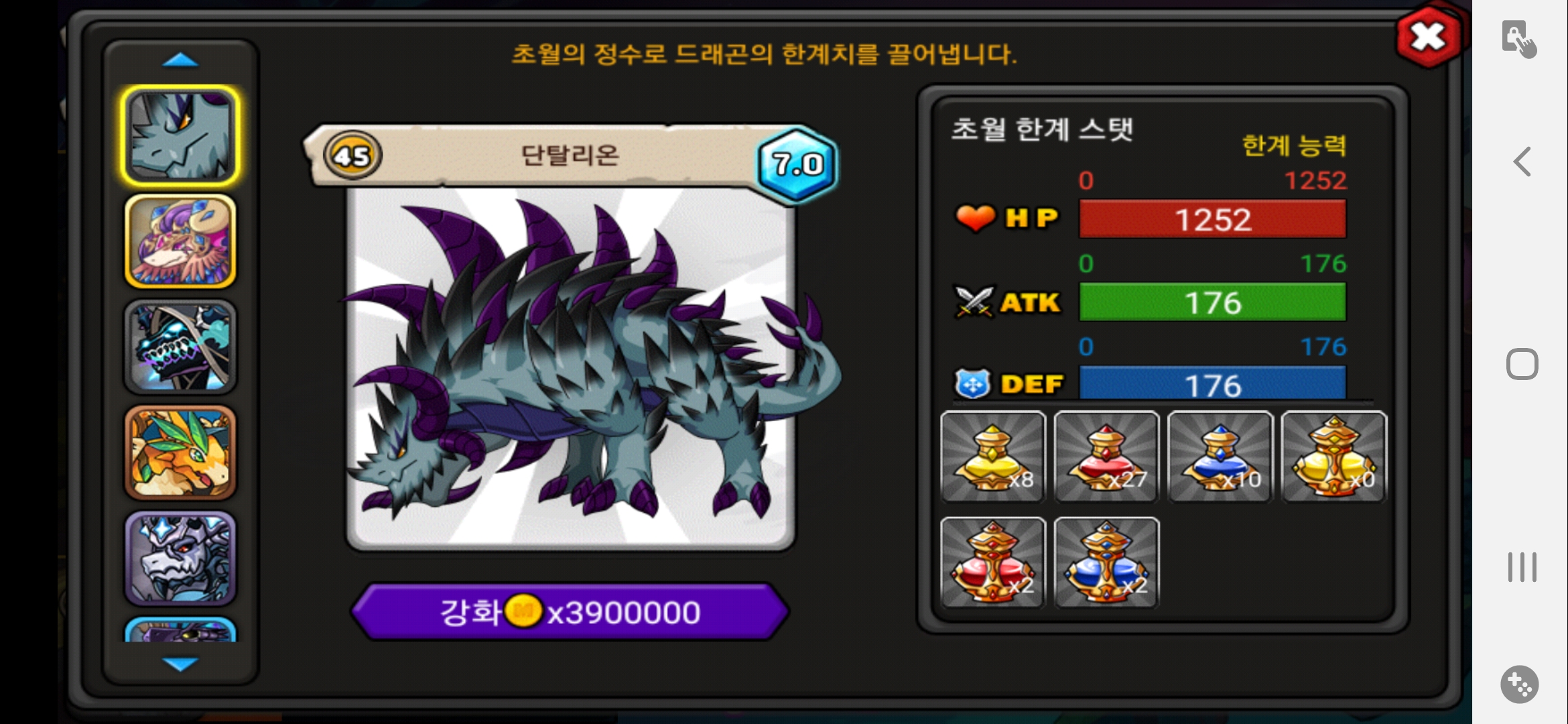Select the large blue essence potion x2

1106,562
